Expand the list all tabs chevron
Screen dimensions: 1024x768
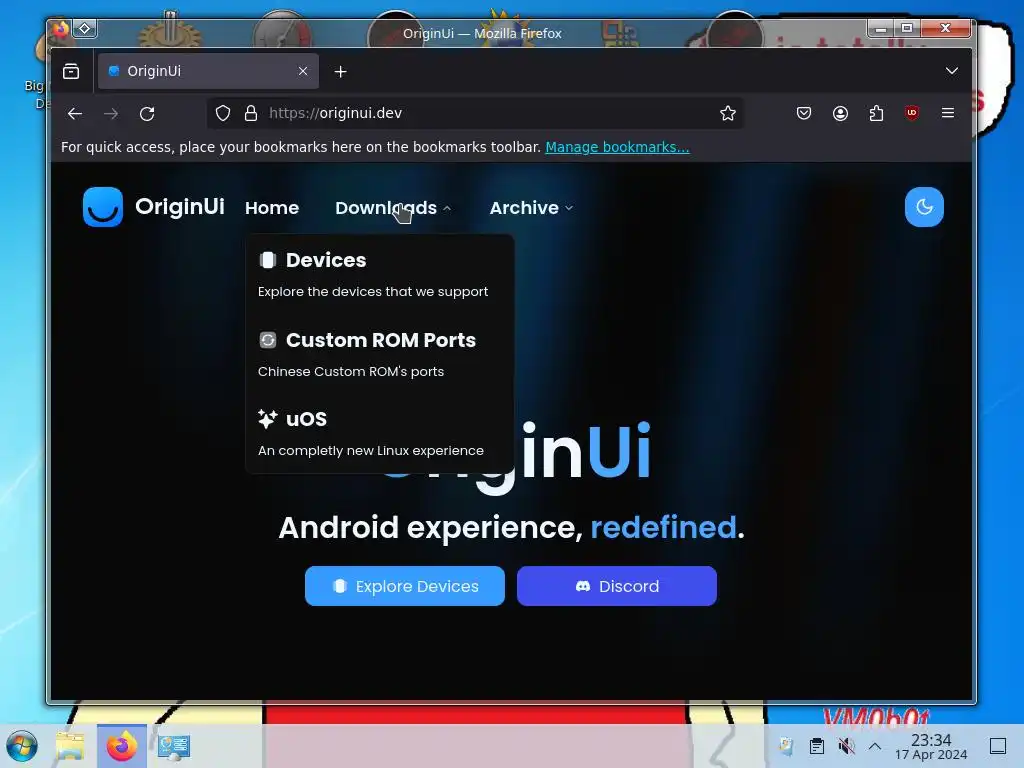click(x=952, y=71)
